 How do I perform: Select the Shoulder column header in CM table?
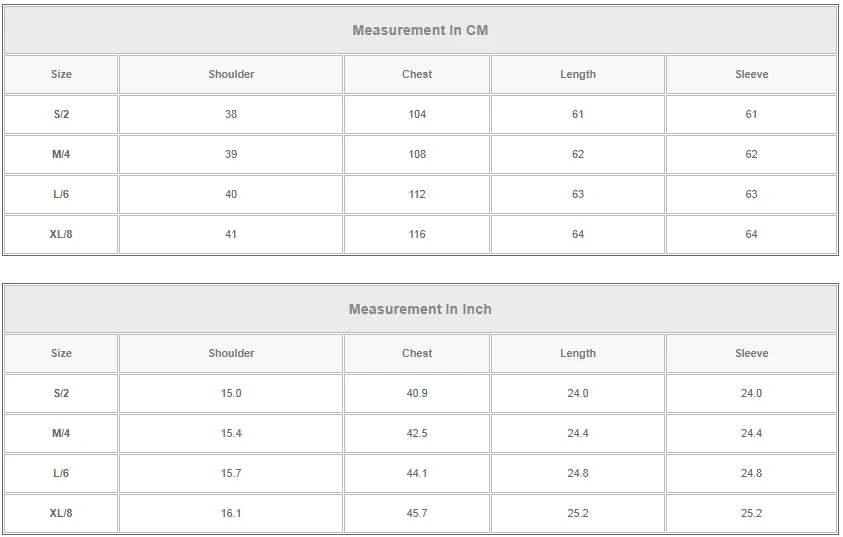click(231, 74)
